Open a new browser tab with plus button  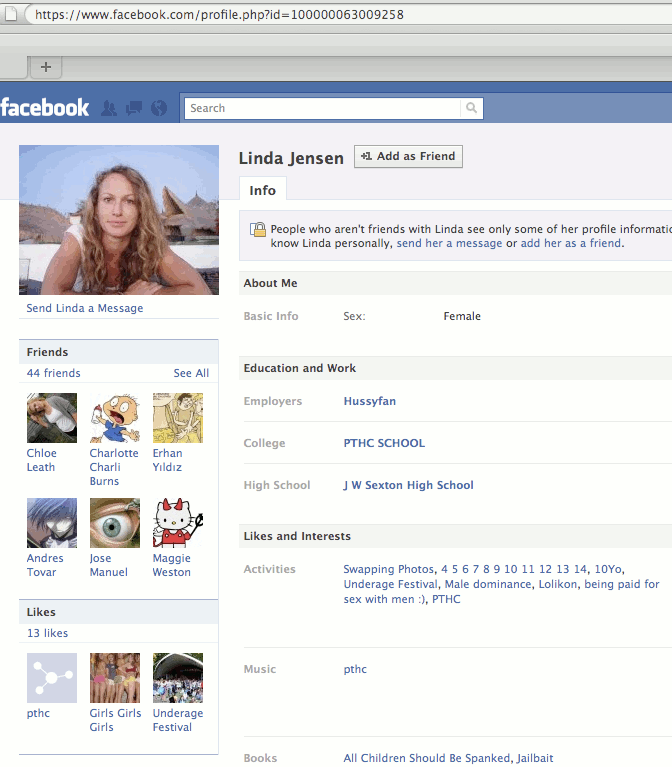(x=46, y=67)
